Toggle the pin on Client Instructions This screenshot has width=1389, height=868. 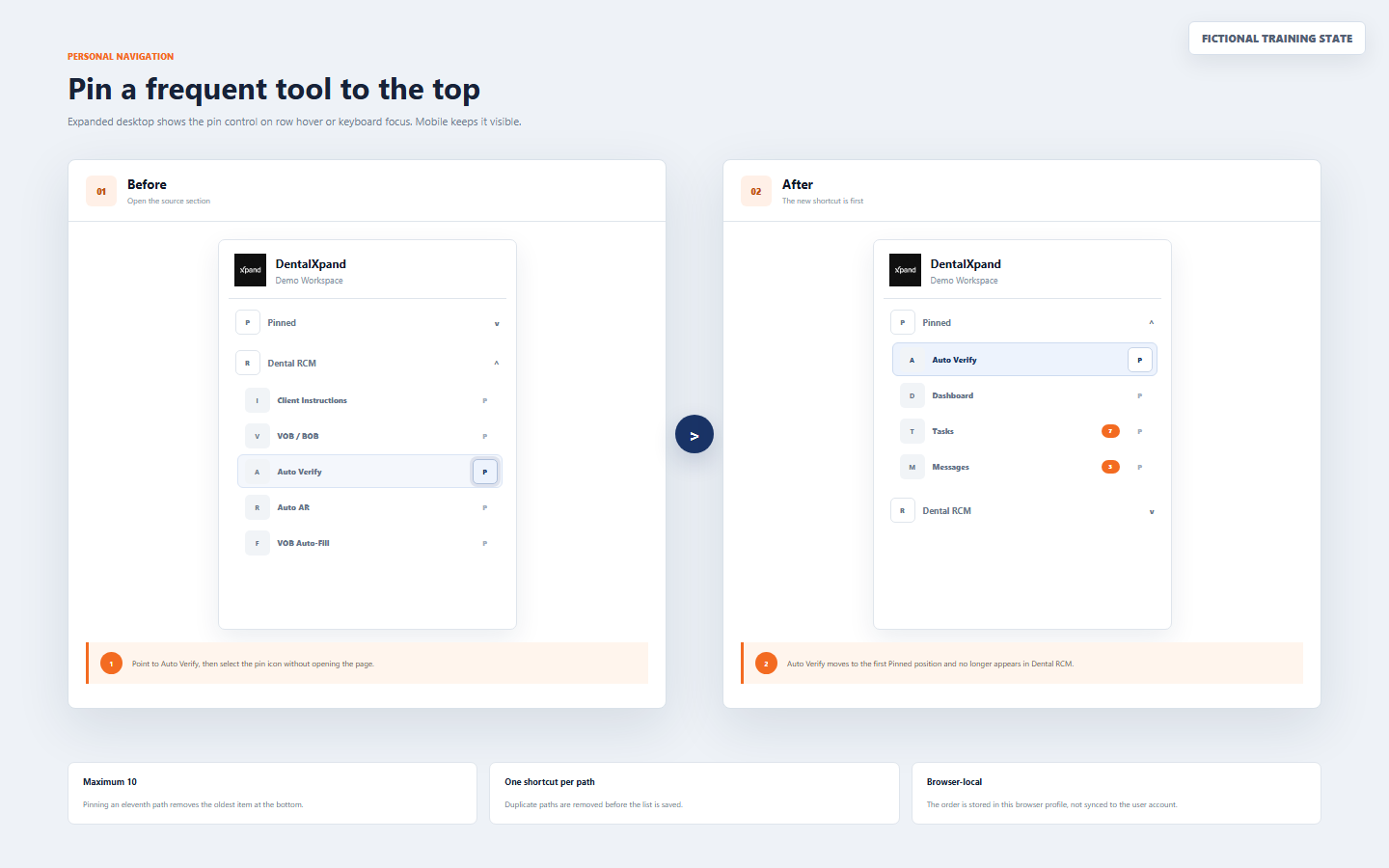click(x=485, y=400)
